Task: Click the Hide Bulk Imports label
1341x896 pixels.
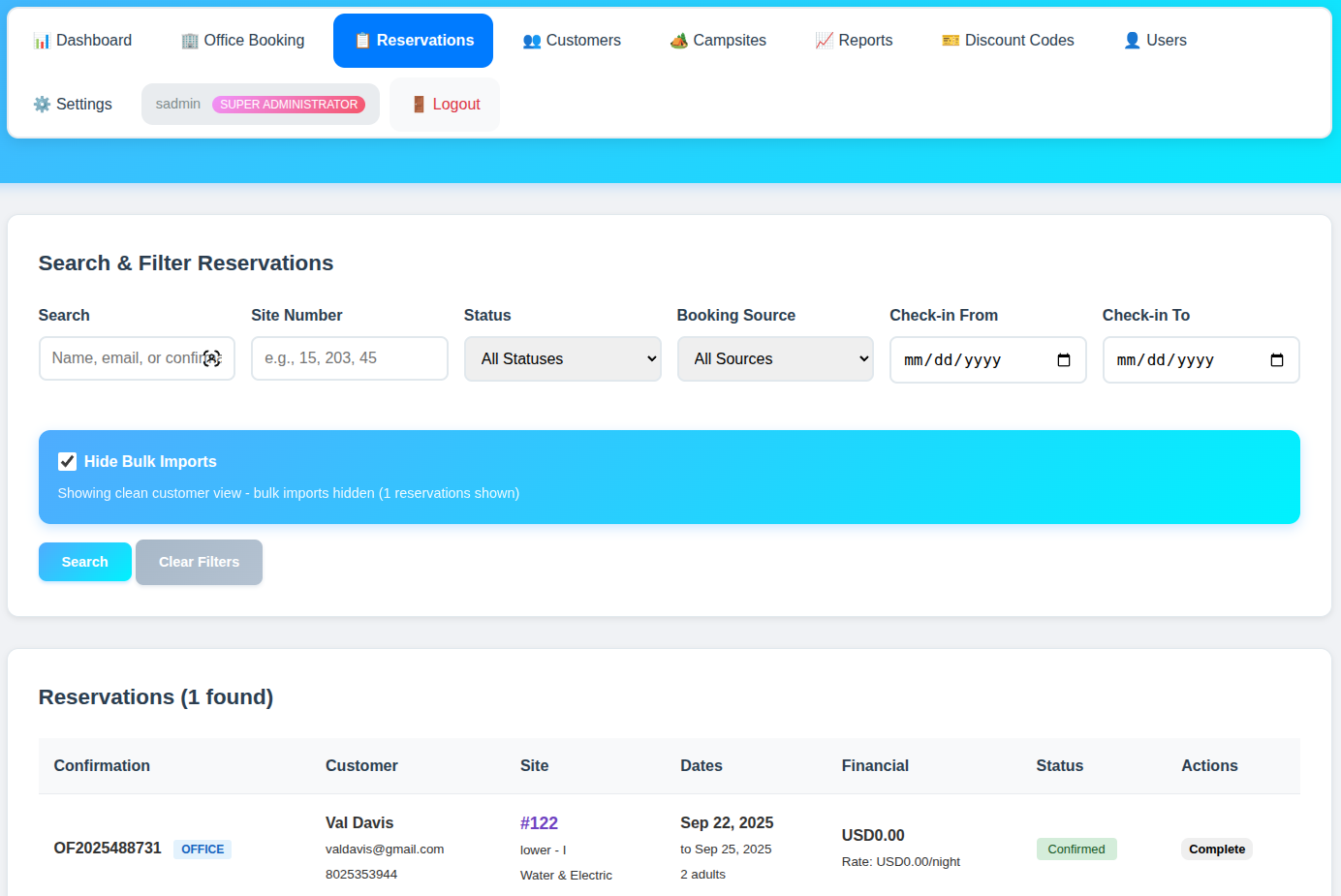Action: [x=150, y=462]
